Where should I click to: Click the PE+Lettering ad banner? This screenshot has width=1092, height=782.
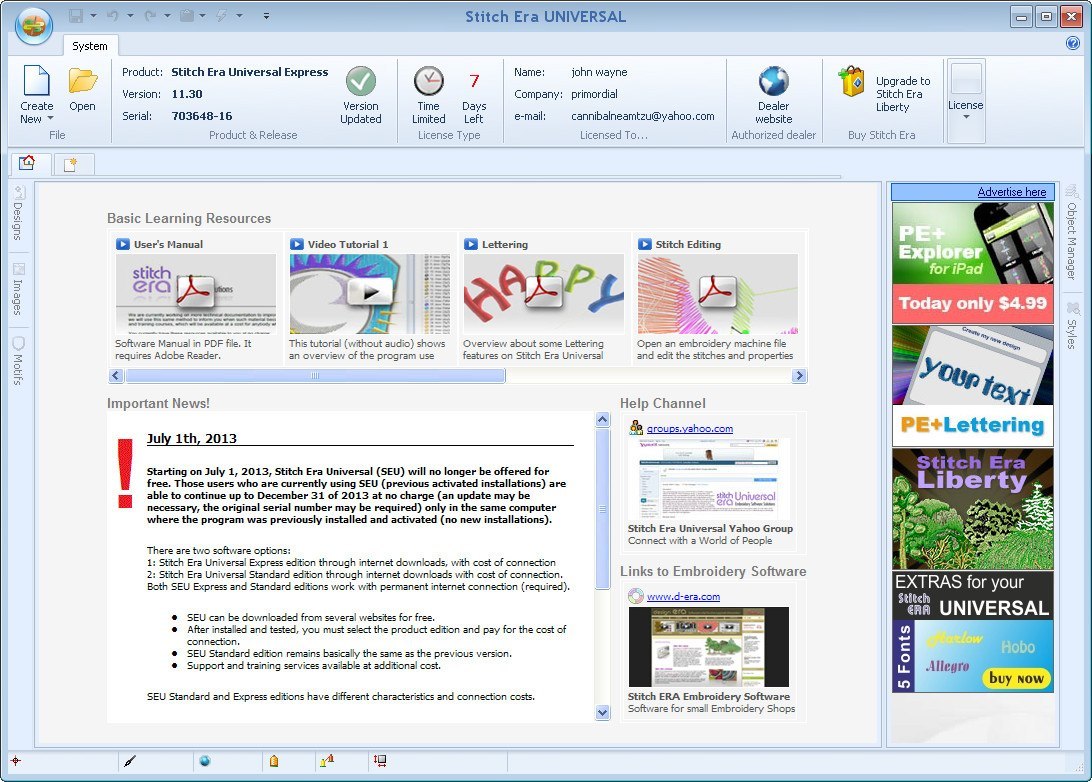(x=972, y=386)
